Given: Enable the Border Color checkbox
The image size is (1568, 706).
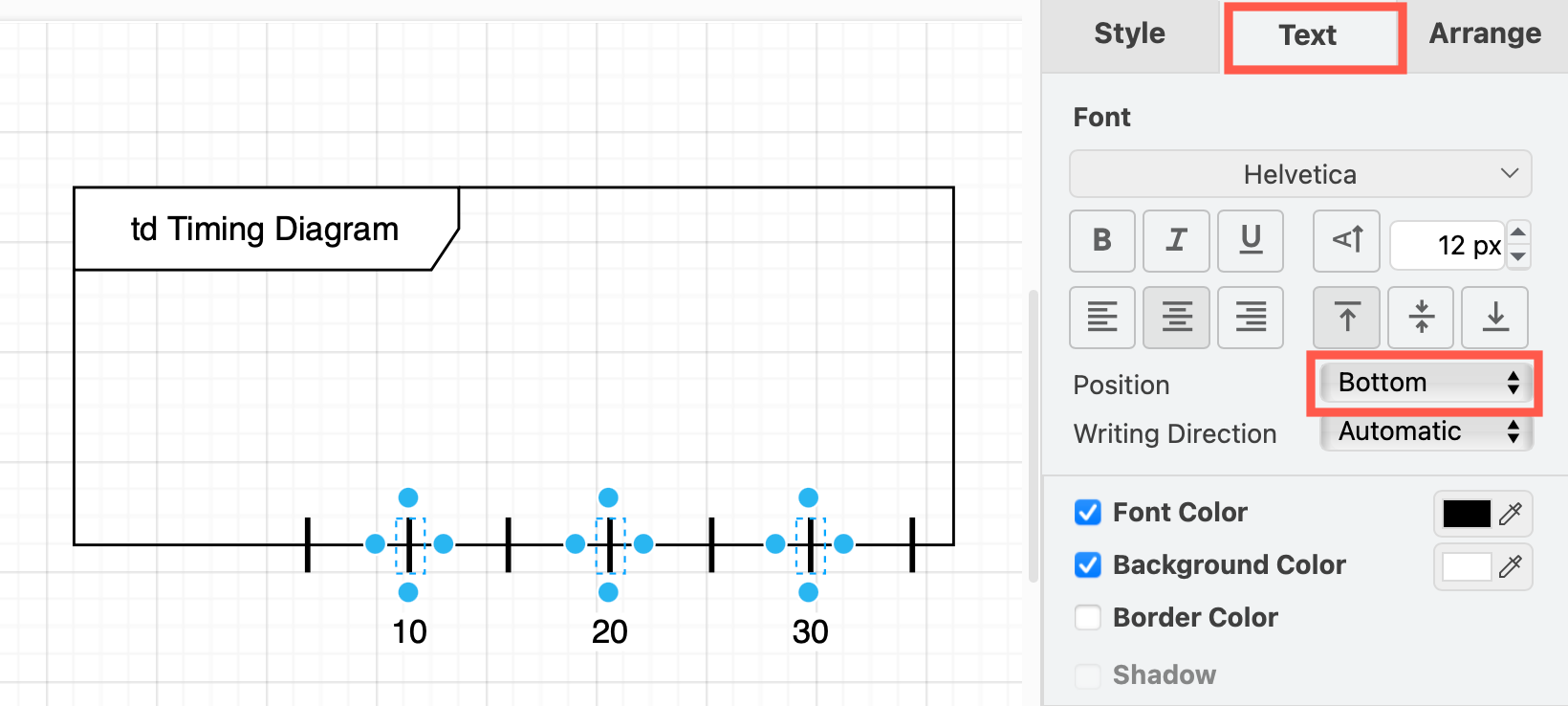Looking at the screenshot, I should tap(1087, 618).
